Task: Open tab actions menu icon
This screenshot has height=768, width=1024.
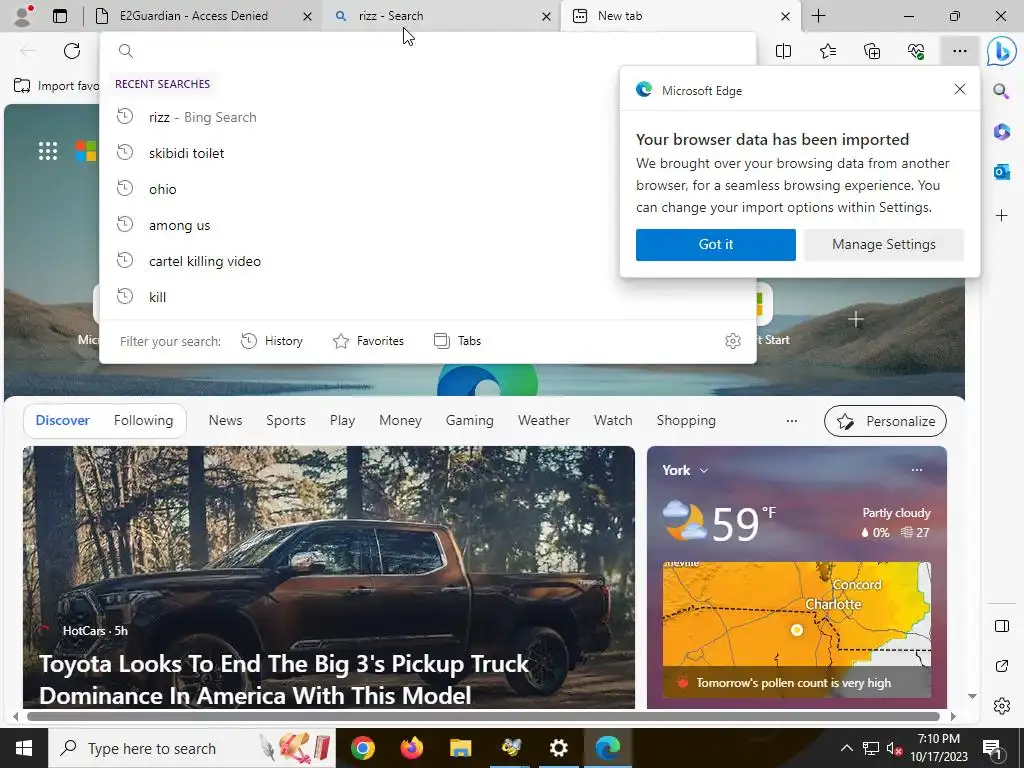Action: 60,16
